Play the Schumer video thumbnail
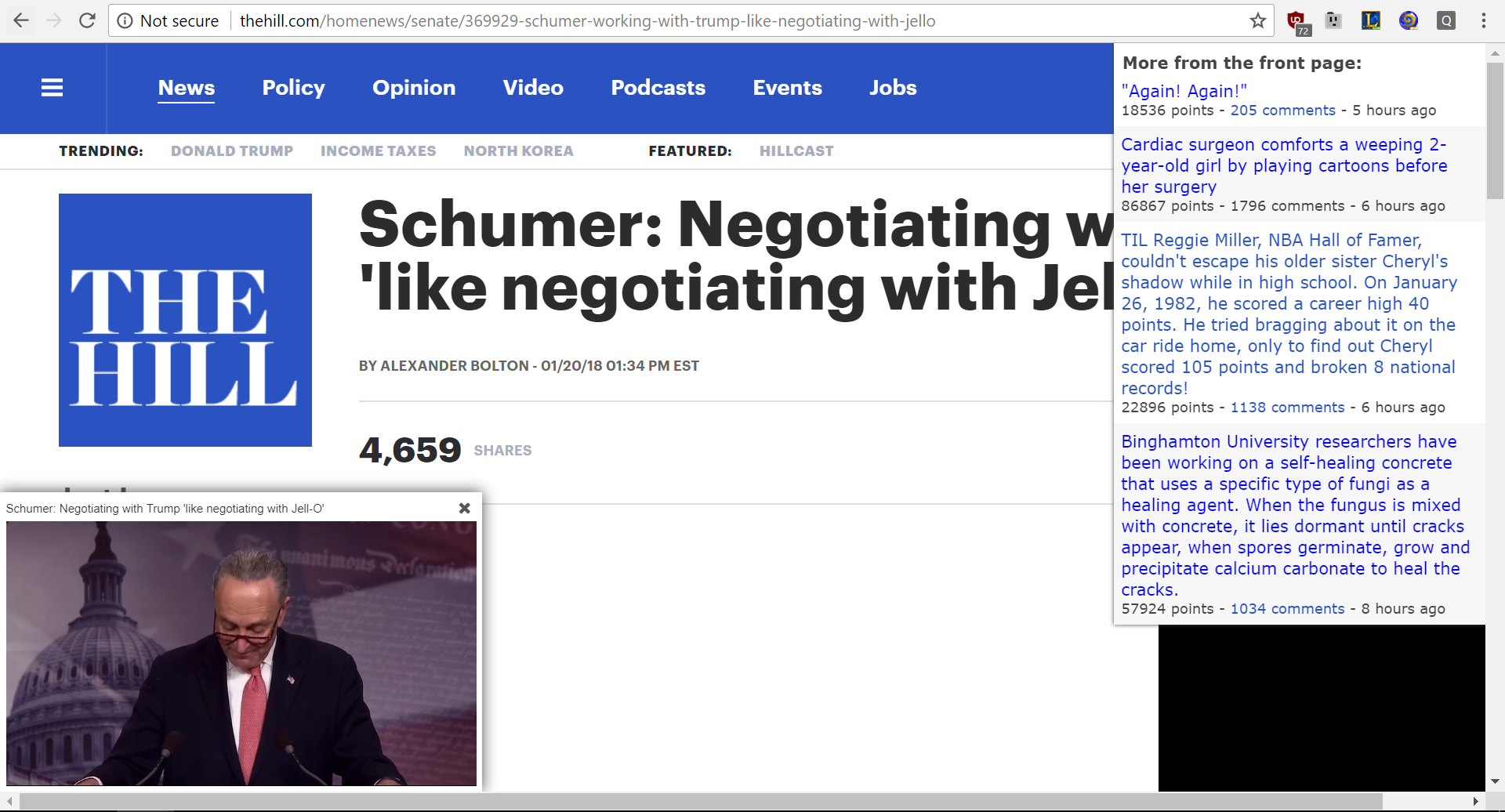Screen dimensions: 1505x812 pos(241,654)
